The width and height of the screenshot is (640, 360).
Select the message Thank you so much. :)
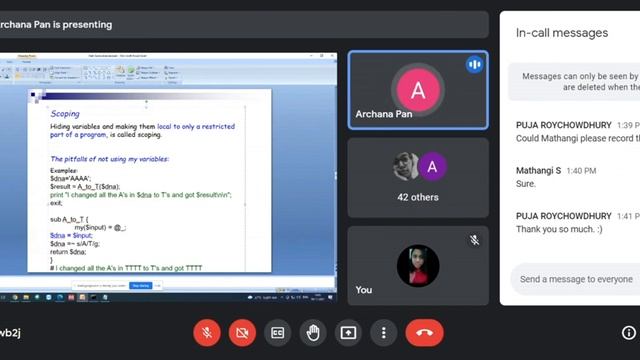559,229
